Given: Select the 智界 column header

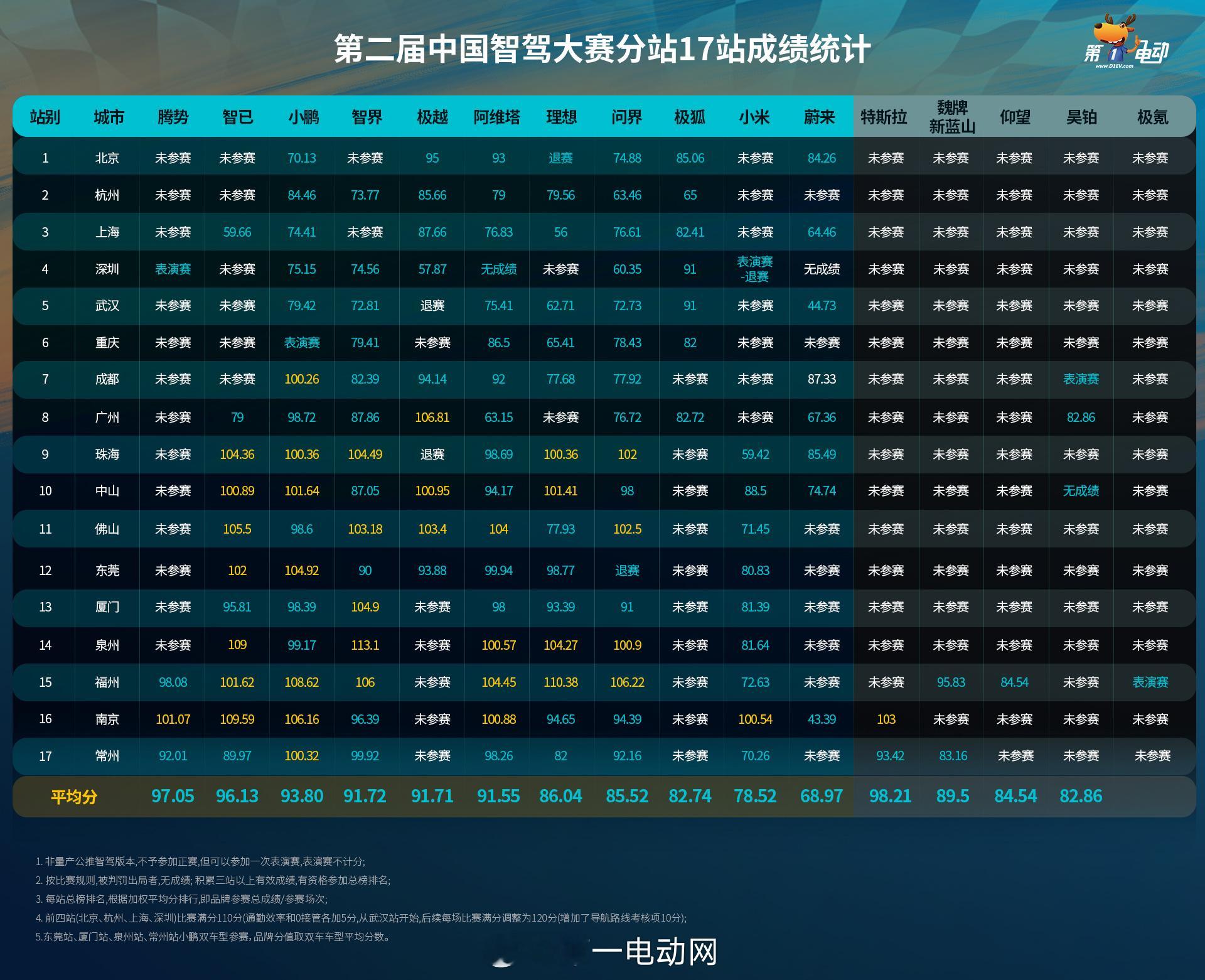Looking at the screenshot, I should pyautogui.click(x=367, y=117).
